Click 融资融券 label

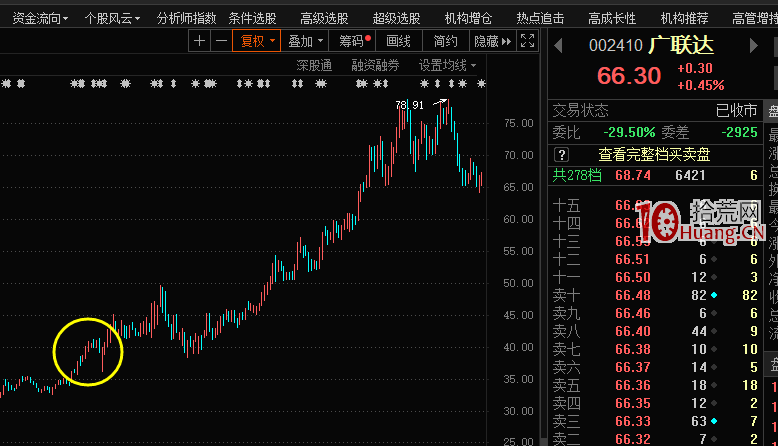(x=375, y=65)
